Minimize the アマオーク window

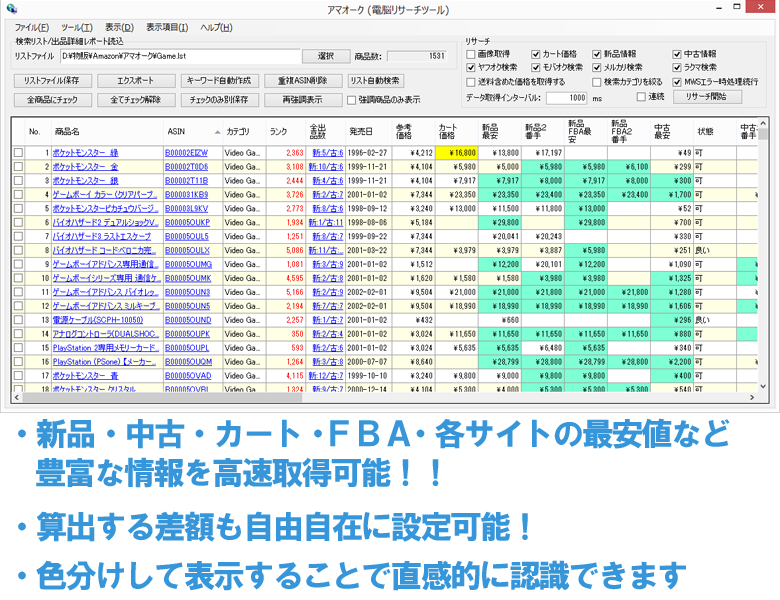[719, 8]
